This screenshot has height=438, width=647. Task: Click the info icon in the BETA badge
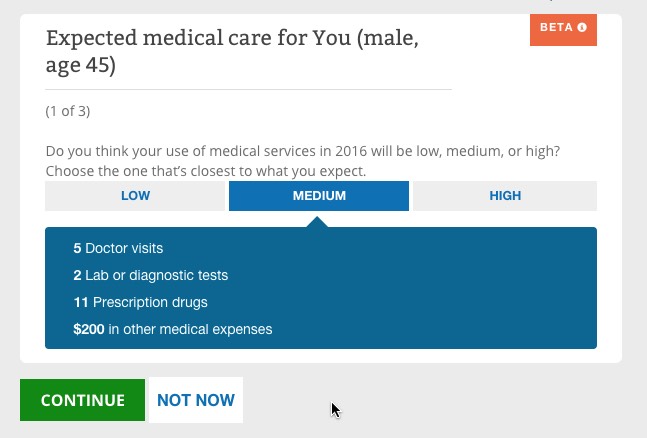582,28
